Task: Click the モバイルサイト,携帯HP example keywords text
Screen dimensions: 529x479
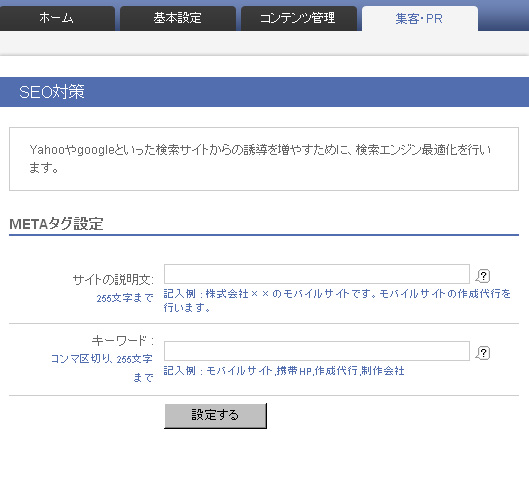Action: 284,371
